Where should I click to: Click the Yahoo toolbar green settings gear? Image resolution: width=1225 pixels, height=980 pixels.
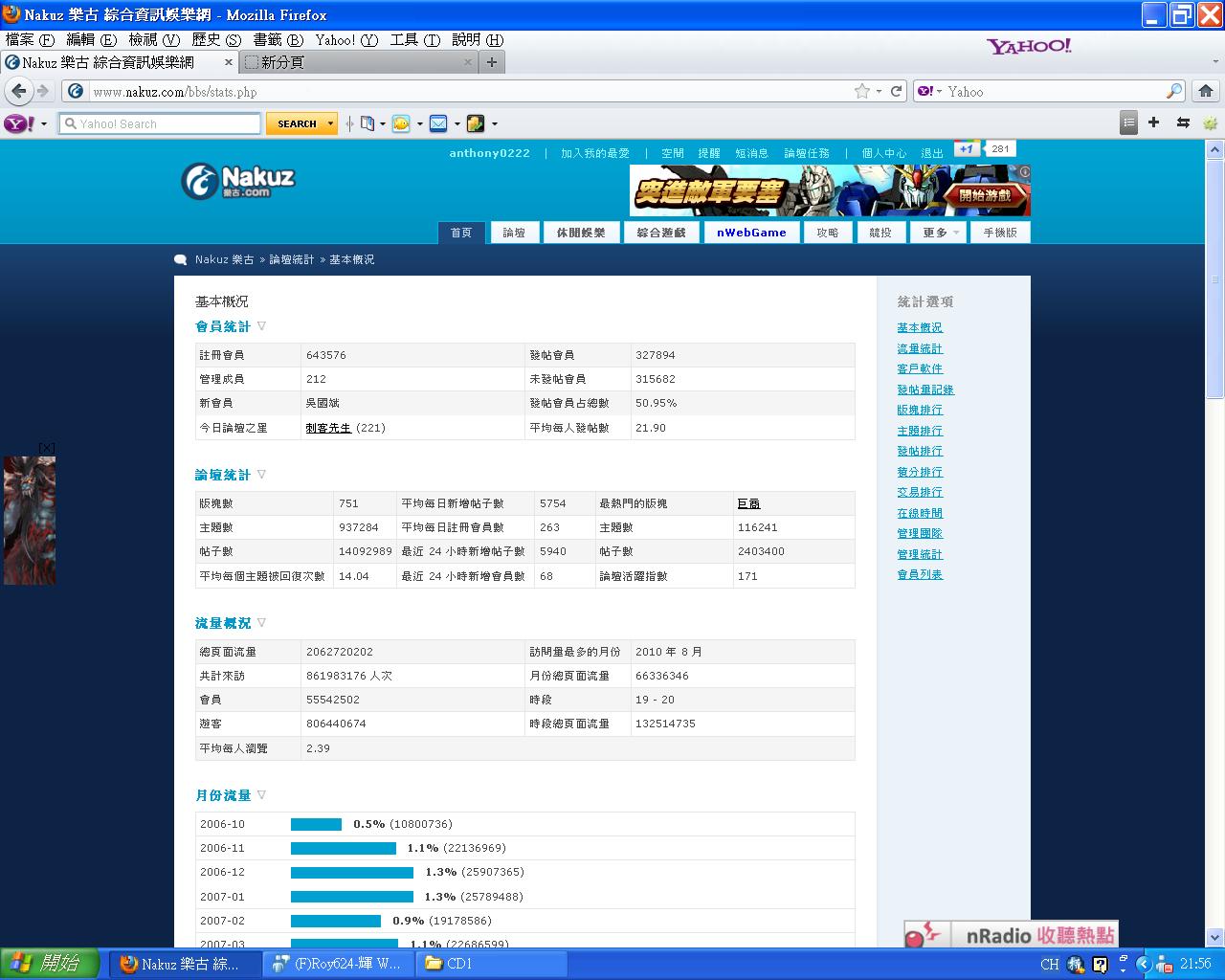[1210, 122]
